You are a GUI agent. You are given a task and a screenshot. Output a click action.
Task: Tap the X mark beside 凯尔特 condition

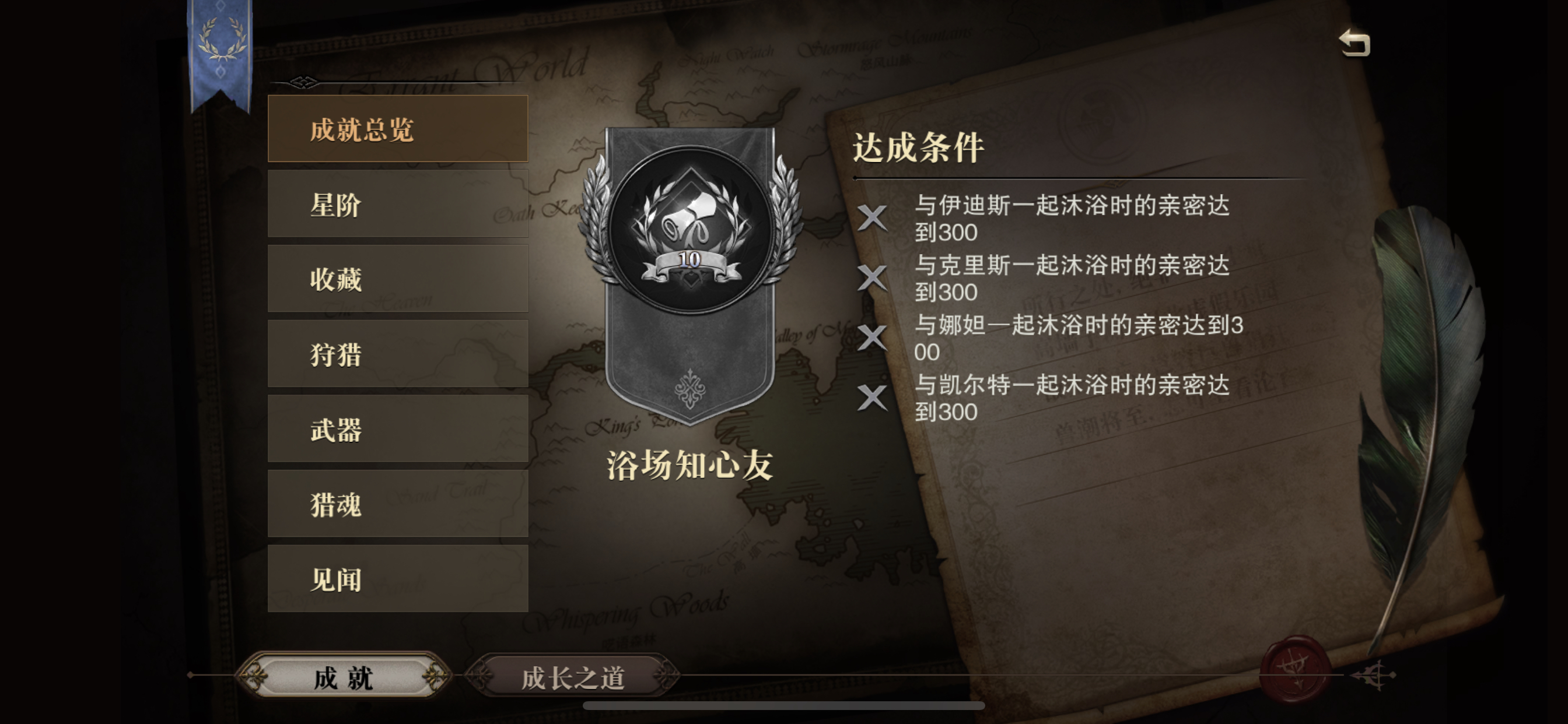[x=871, y=398]
